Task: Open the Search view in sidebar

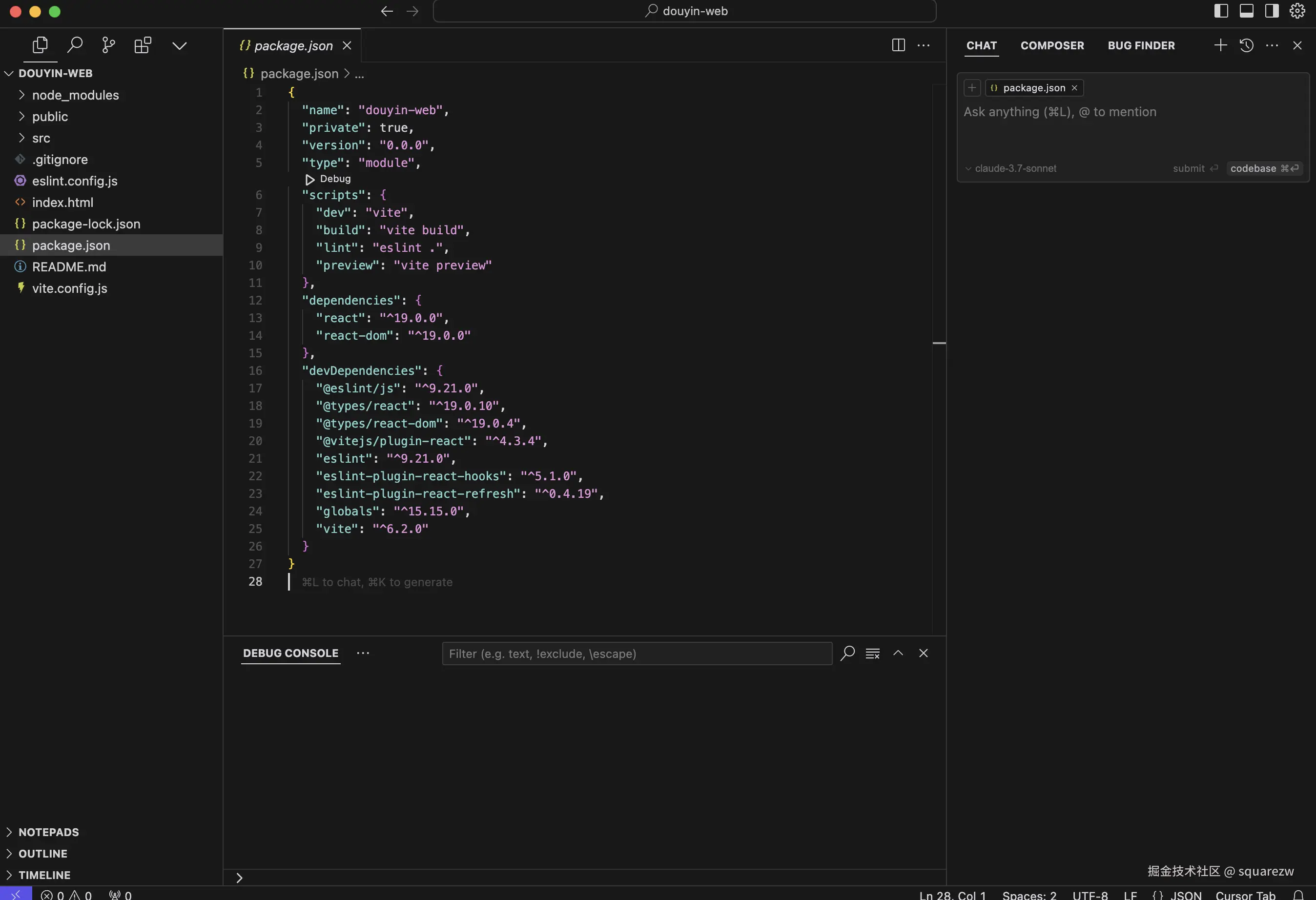Action: [75, 45]
